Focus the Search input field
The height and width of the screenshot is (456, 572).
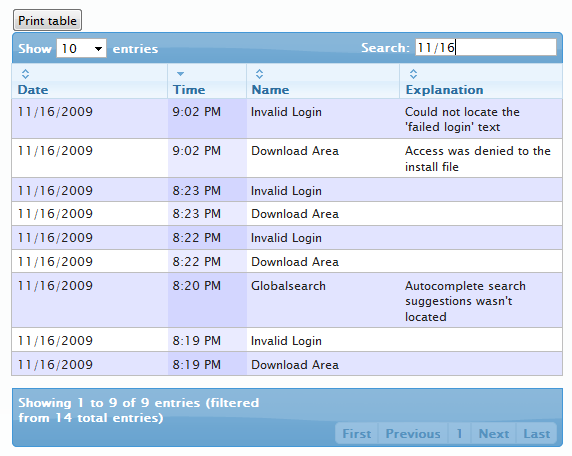pyautogui.click(x=486, y=47)
